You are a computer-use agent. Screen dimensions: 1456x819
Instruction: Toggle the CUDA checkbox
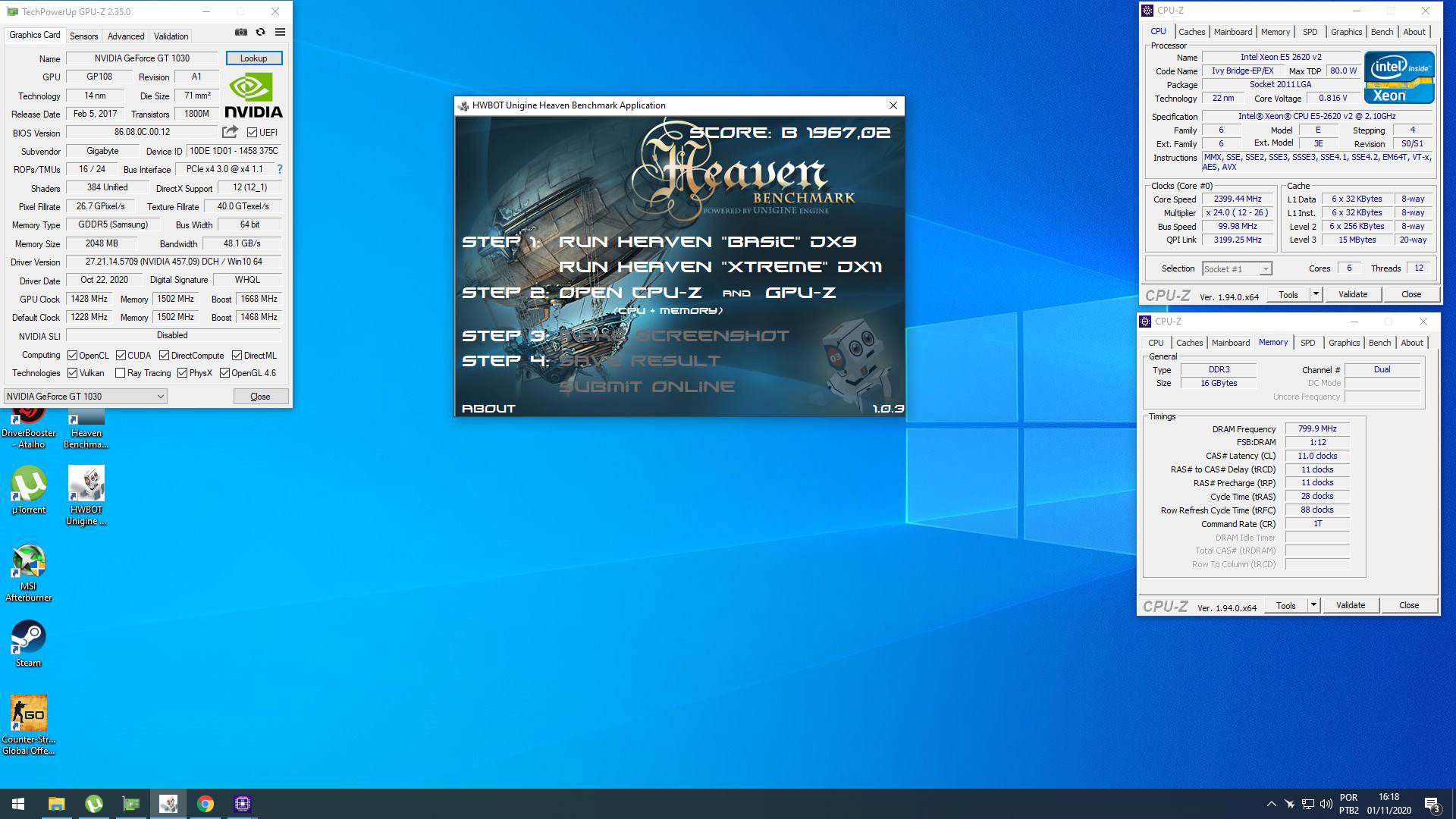coord(121,356)
